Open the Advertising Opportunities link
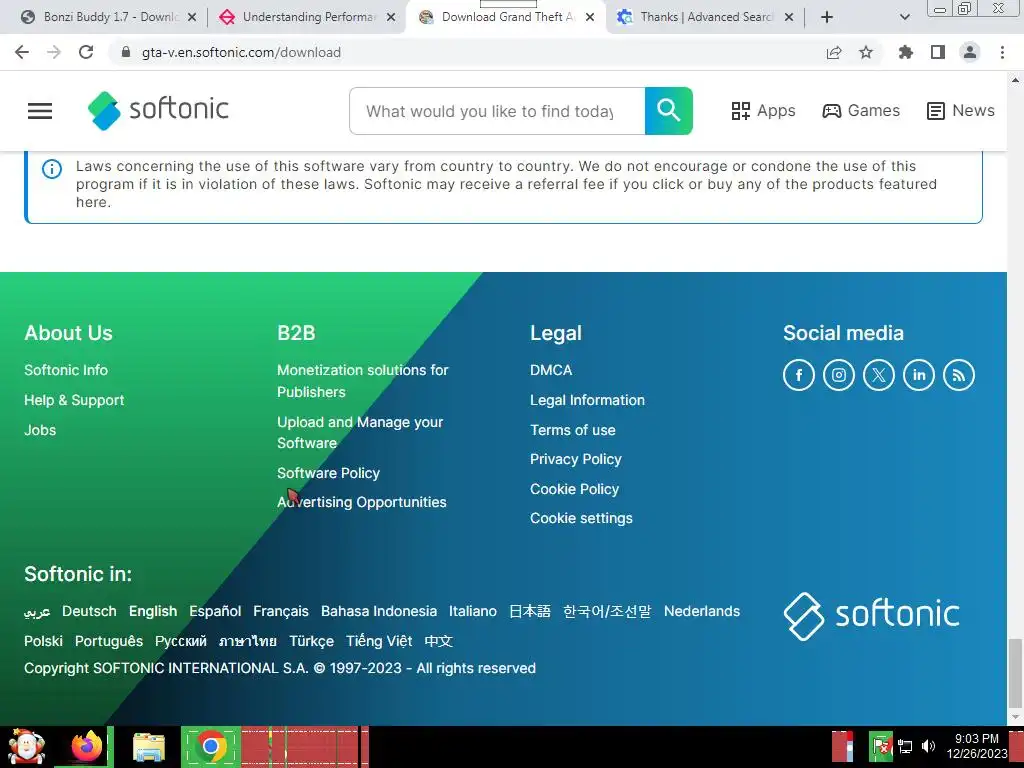1024x768 pixels. click(x=362, y=502)
